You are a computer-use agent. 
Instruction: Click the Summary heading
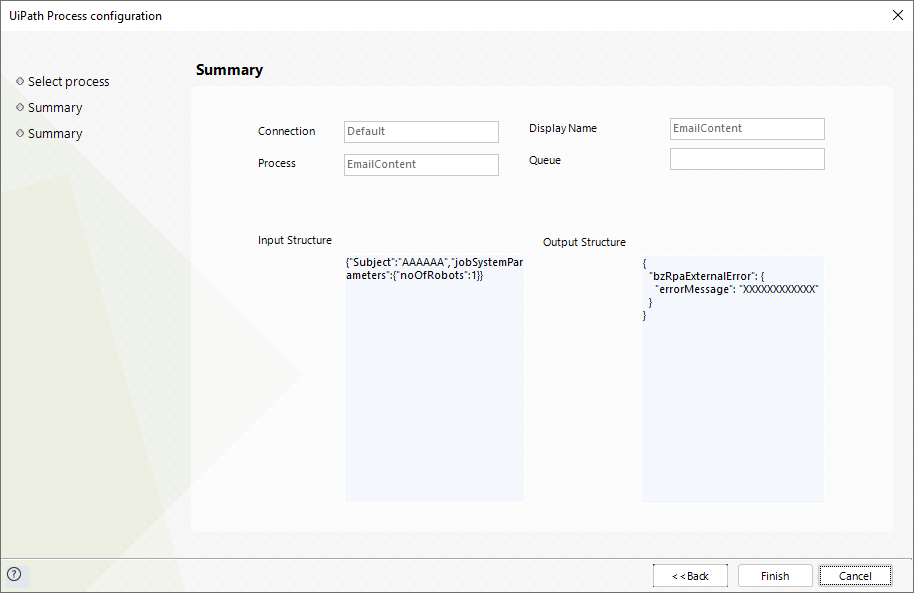pyautogui.click(x=229, y=70)
